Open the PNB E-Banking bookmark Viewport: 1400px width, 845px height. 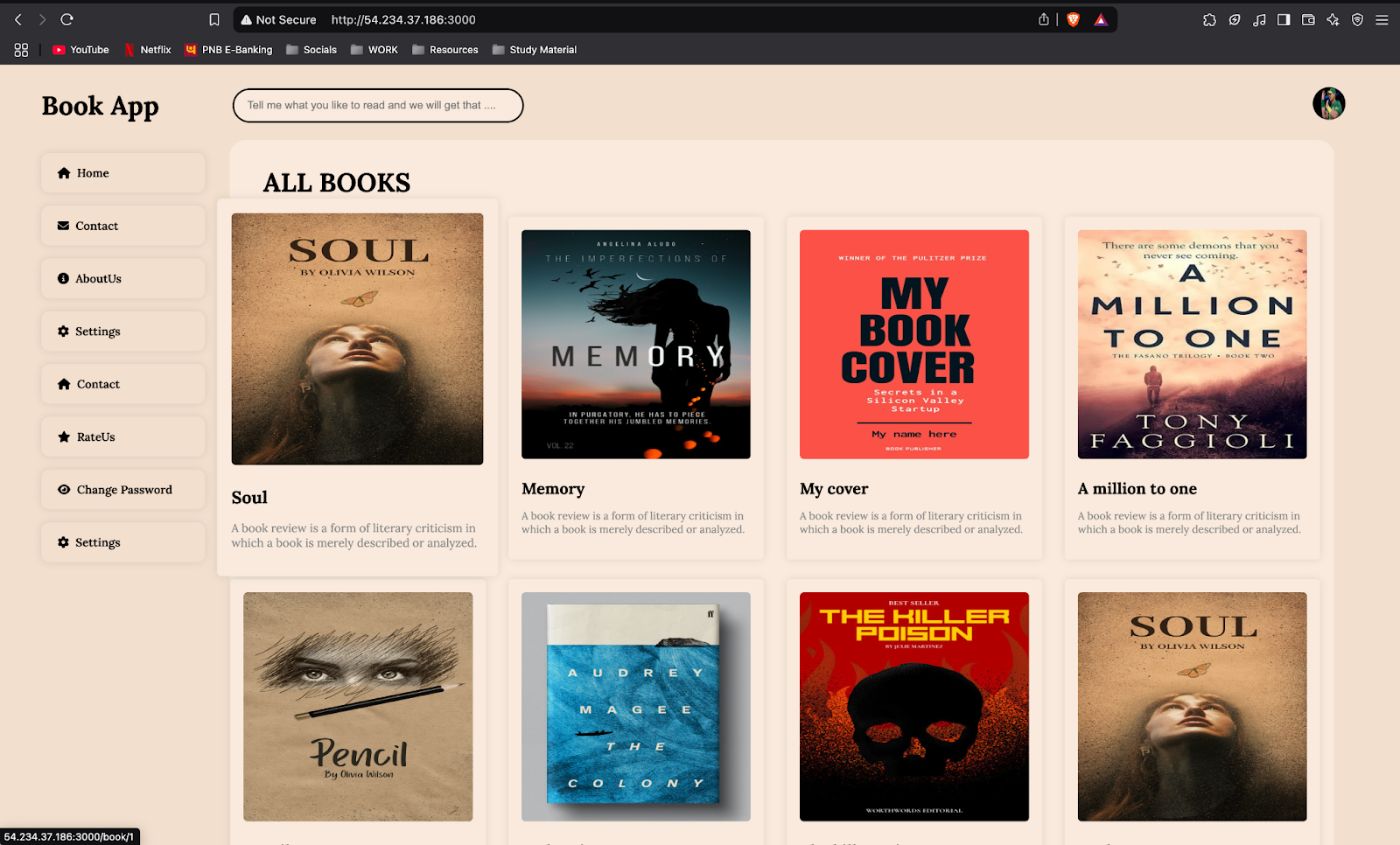[x=229, y=49]
